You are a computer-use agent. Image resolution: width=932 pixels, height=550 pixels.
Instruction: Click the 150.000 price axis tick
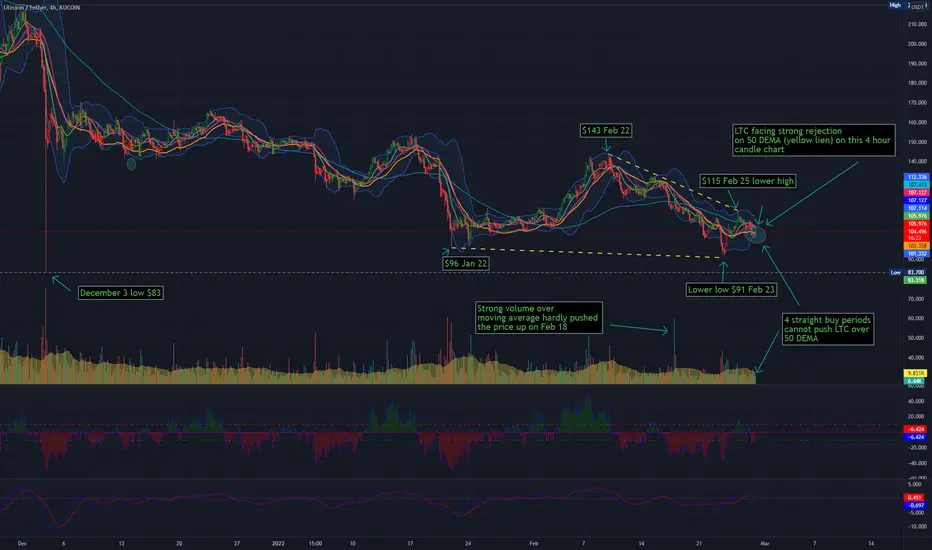pyautogui.click(x=917, y=142)
